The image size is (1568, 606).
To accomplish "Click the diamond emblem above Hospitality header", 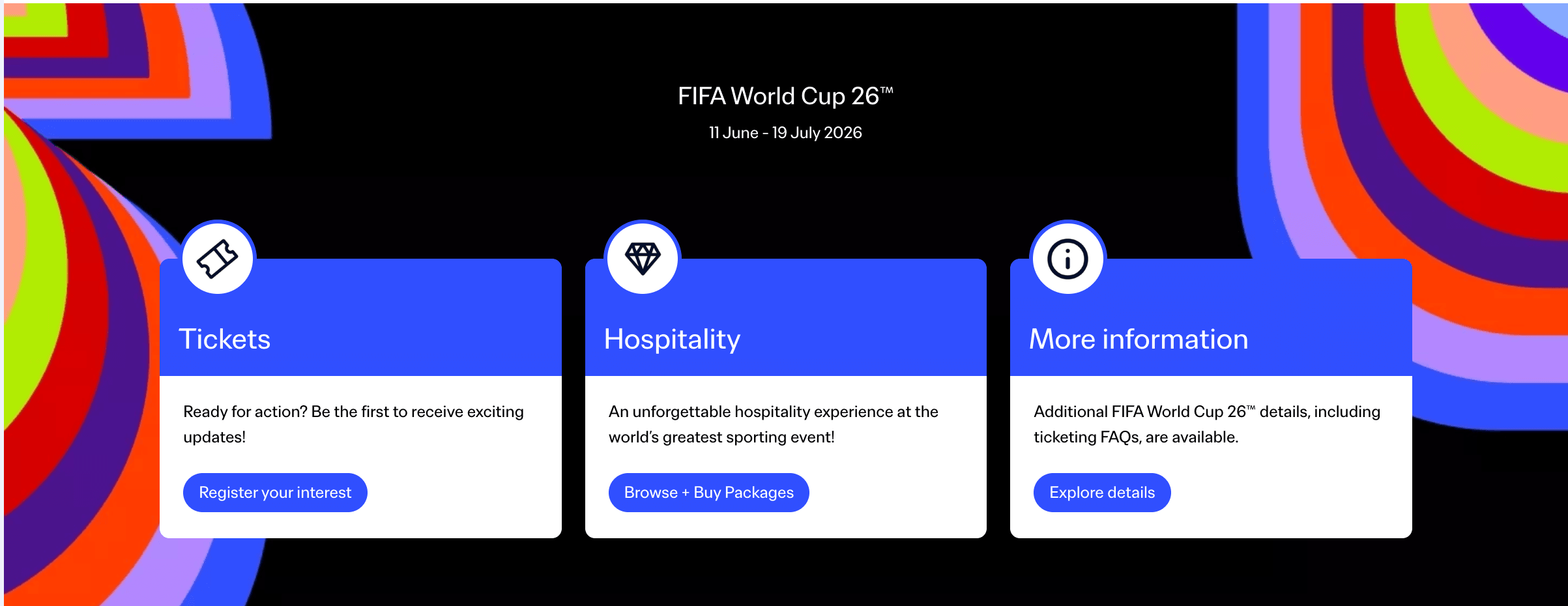I will click(643, 258).
